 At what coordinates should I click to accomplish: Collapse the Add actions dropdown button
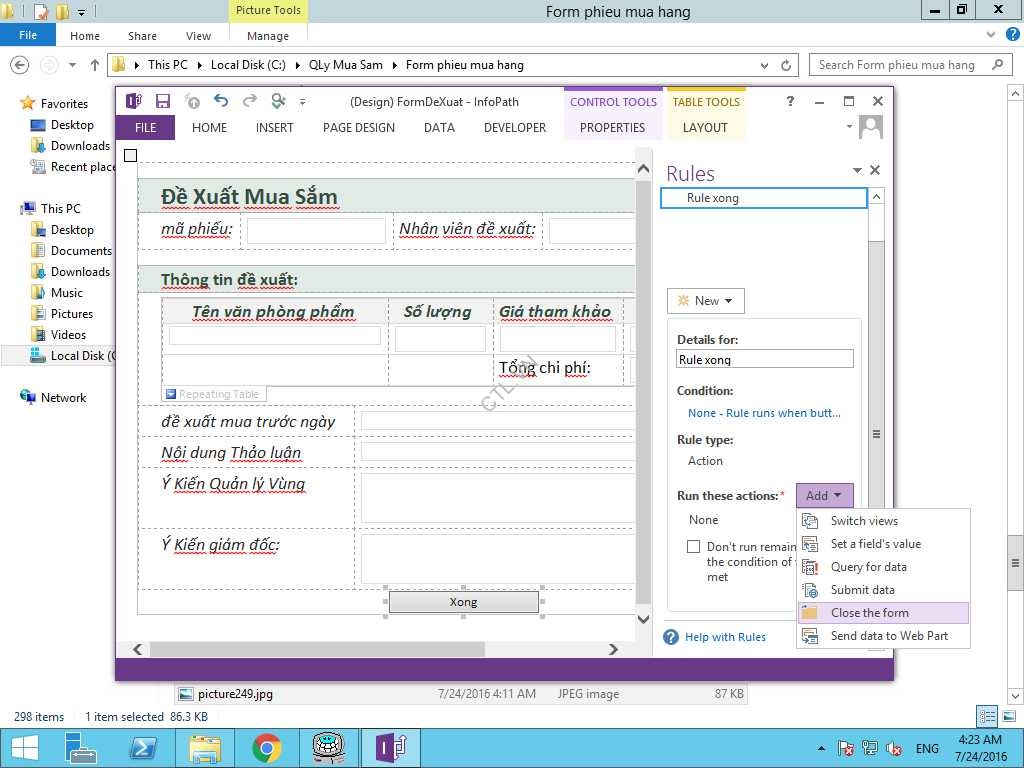[824, 496]
